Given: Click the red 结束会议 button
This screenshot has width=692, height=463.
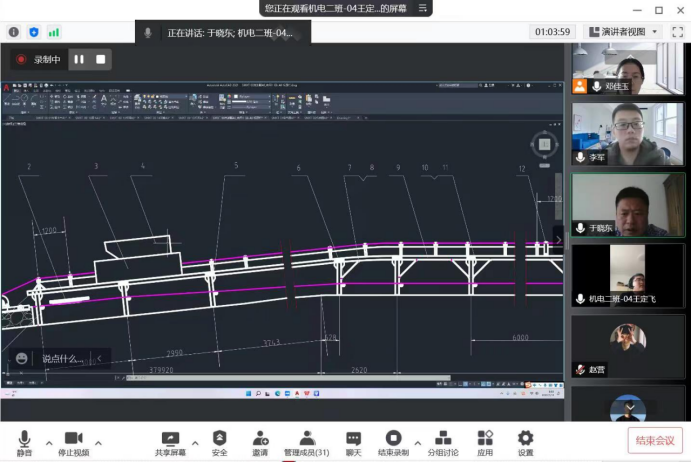Looking at the screenshot, I should click(657, 440).
